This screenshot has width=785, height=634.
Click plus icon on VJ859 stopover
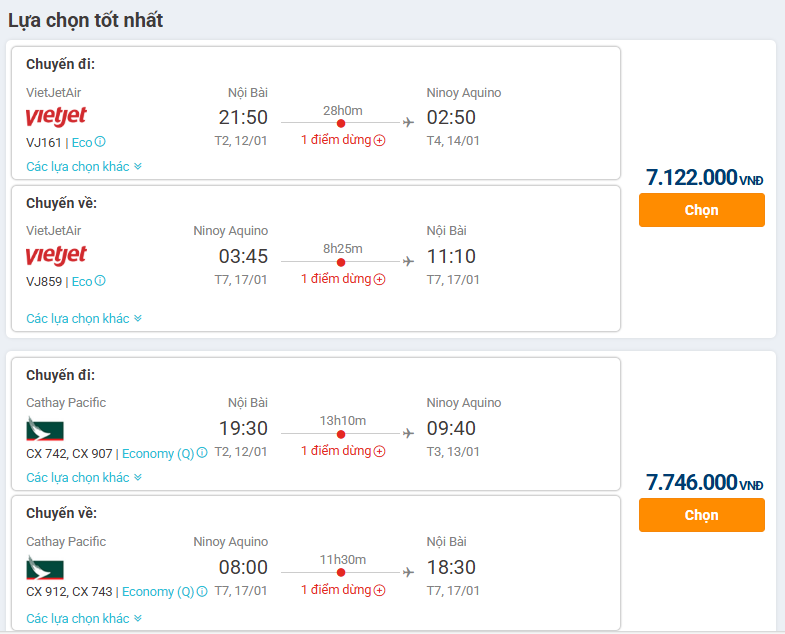(x=380, y=279)
